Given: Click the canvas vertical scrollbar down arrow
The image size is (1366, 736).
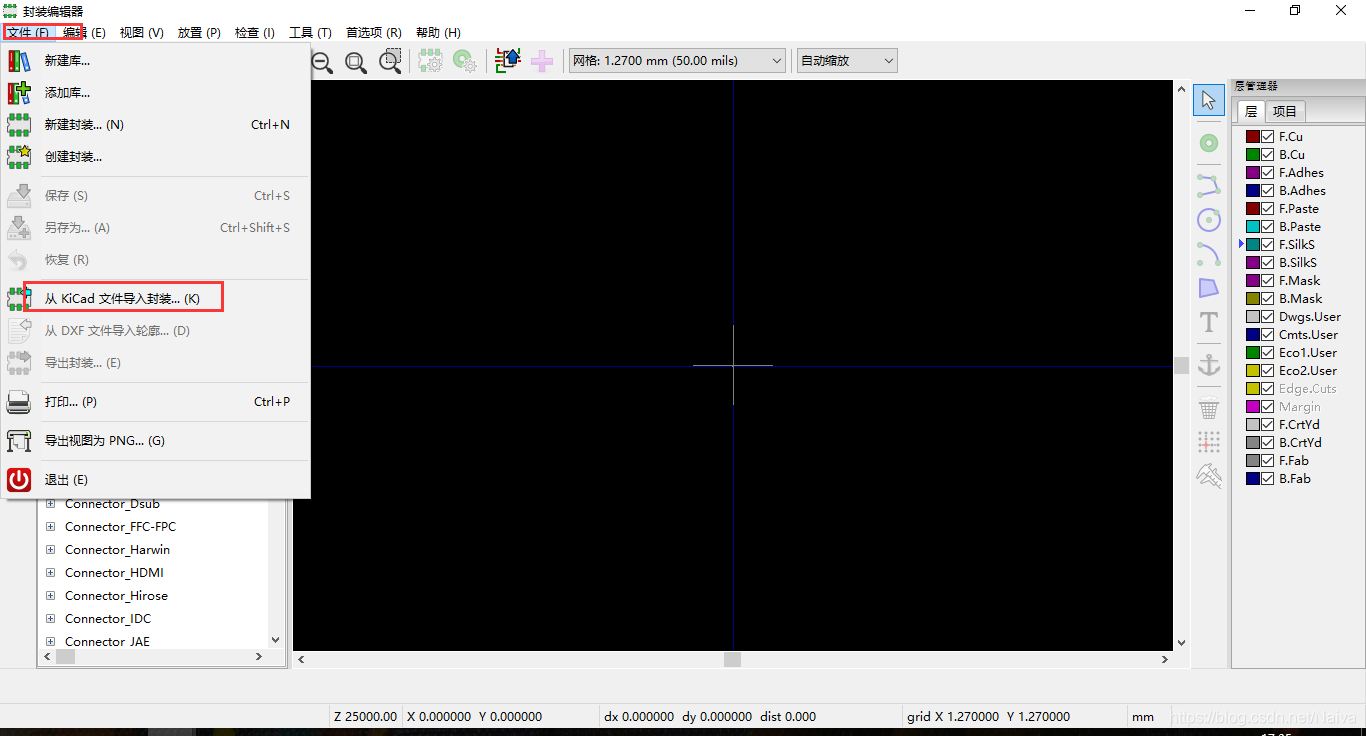Looking at the screenshot, I should 1181,643.
